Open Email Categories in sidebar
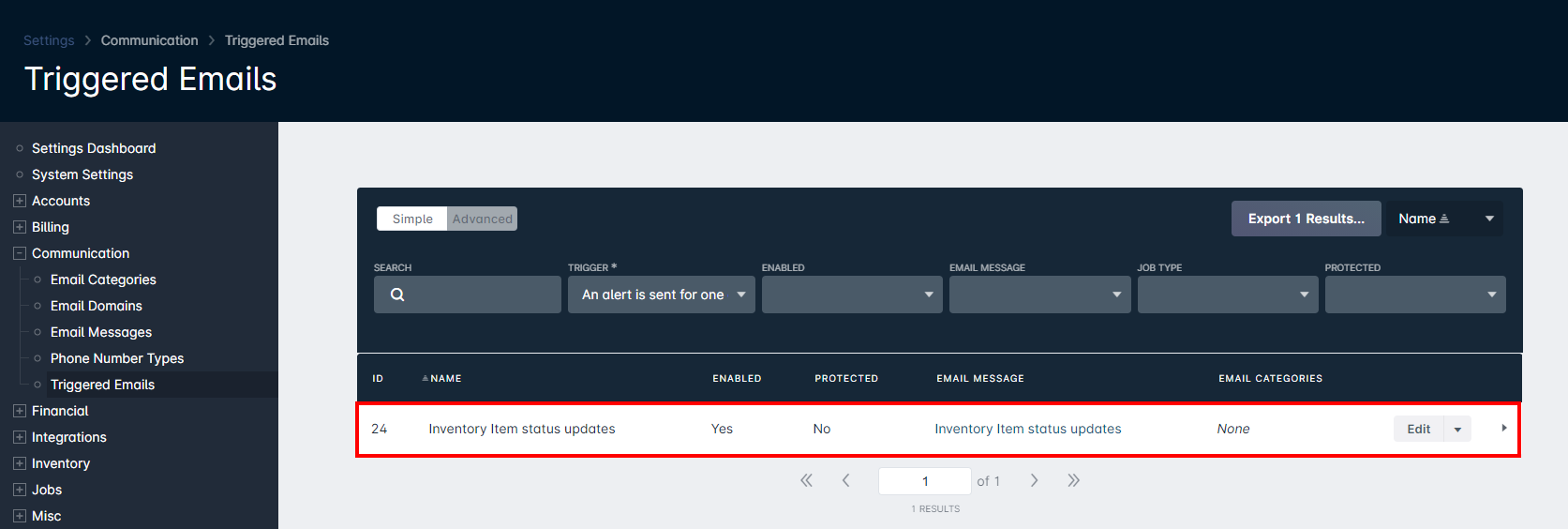Screen dimensions: 1568x529 pos(103,280)
